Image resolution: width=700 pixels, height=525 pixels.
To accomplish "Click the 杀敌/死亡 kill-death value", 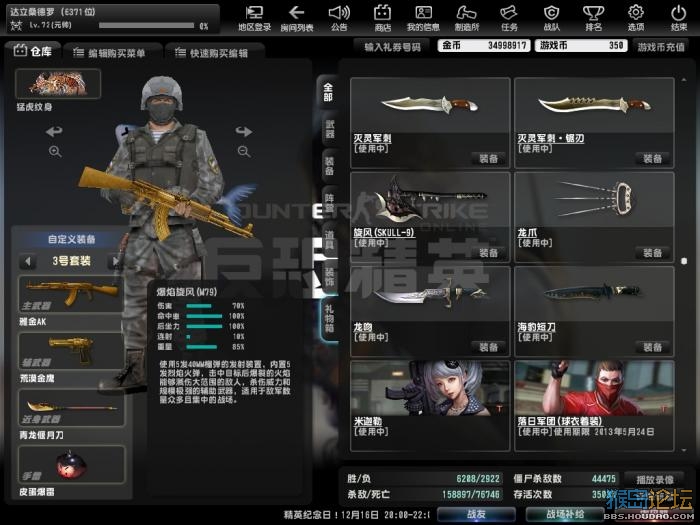I will pos(471,495).
